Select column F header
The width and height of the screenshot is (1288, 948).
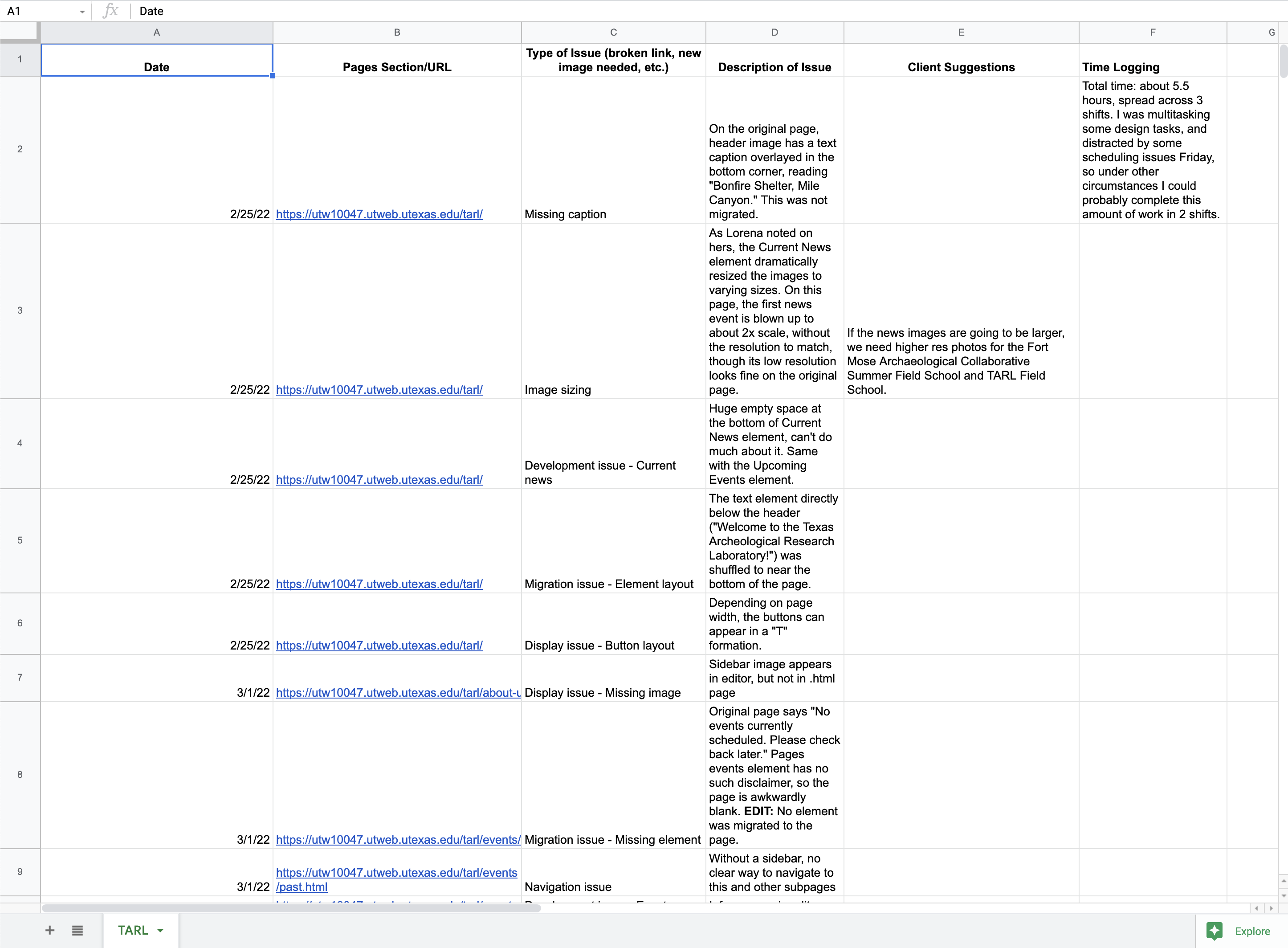point(1153,32)
